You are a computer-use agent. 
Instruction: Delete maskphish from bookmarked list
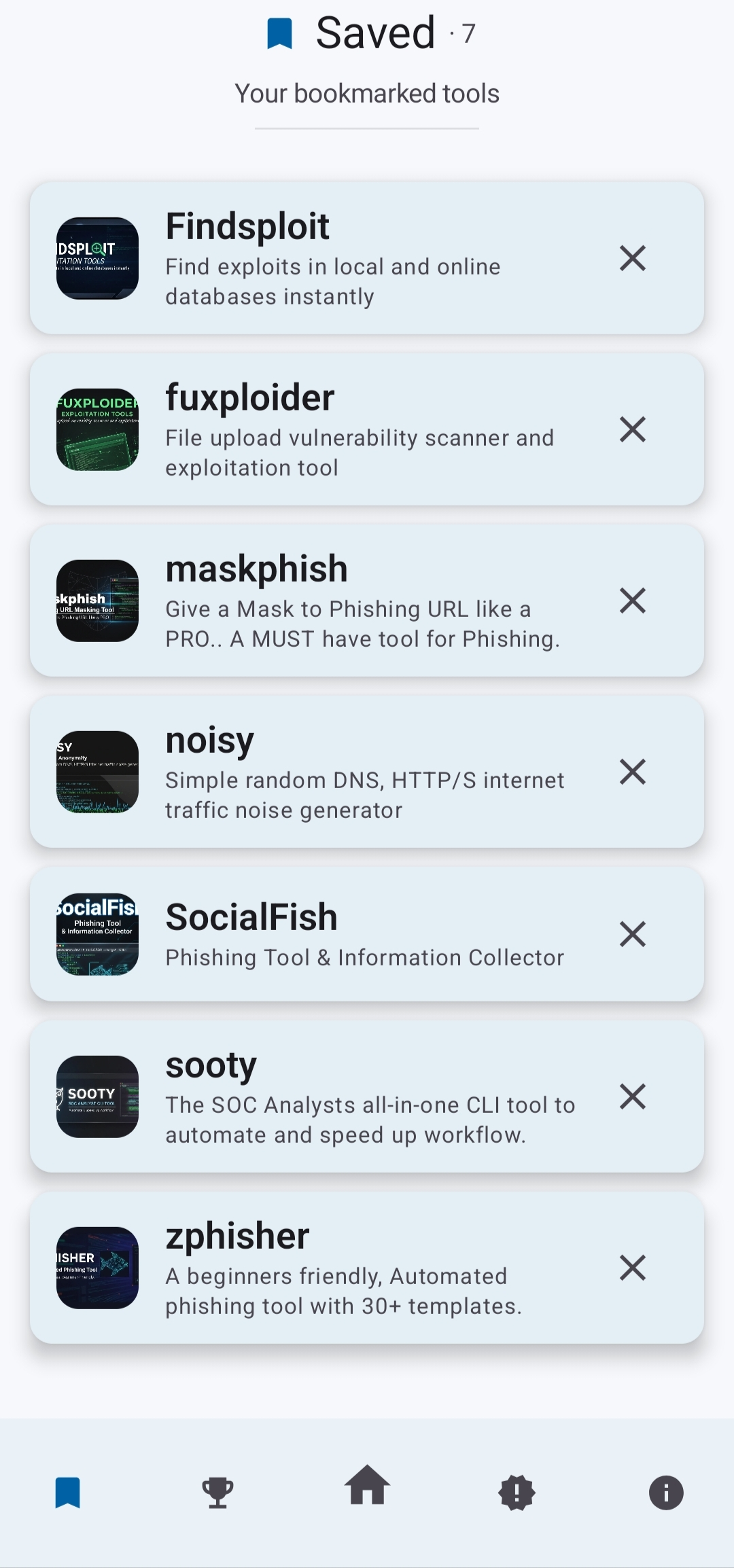point(632,601)
